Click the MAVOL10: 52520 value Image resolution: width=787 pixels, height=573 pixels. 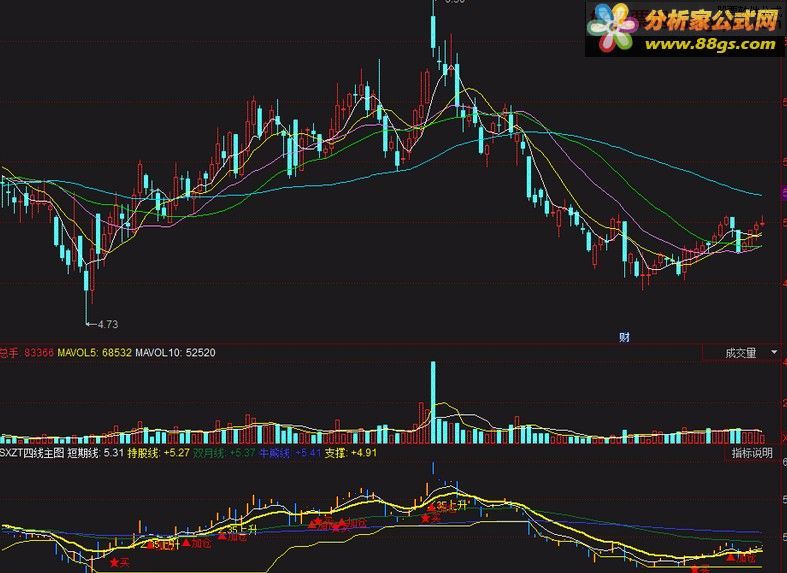click(175, 353)
